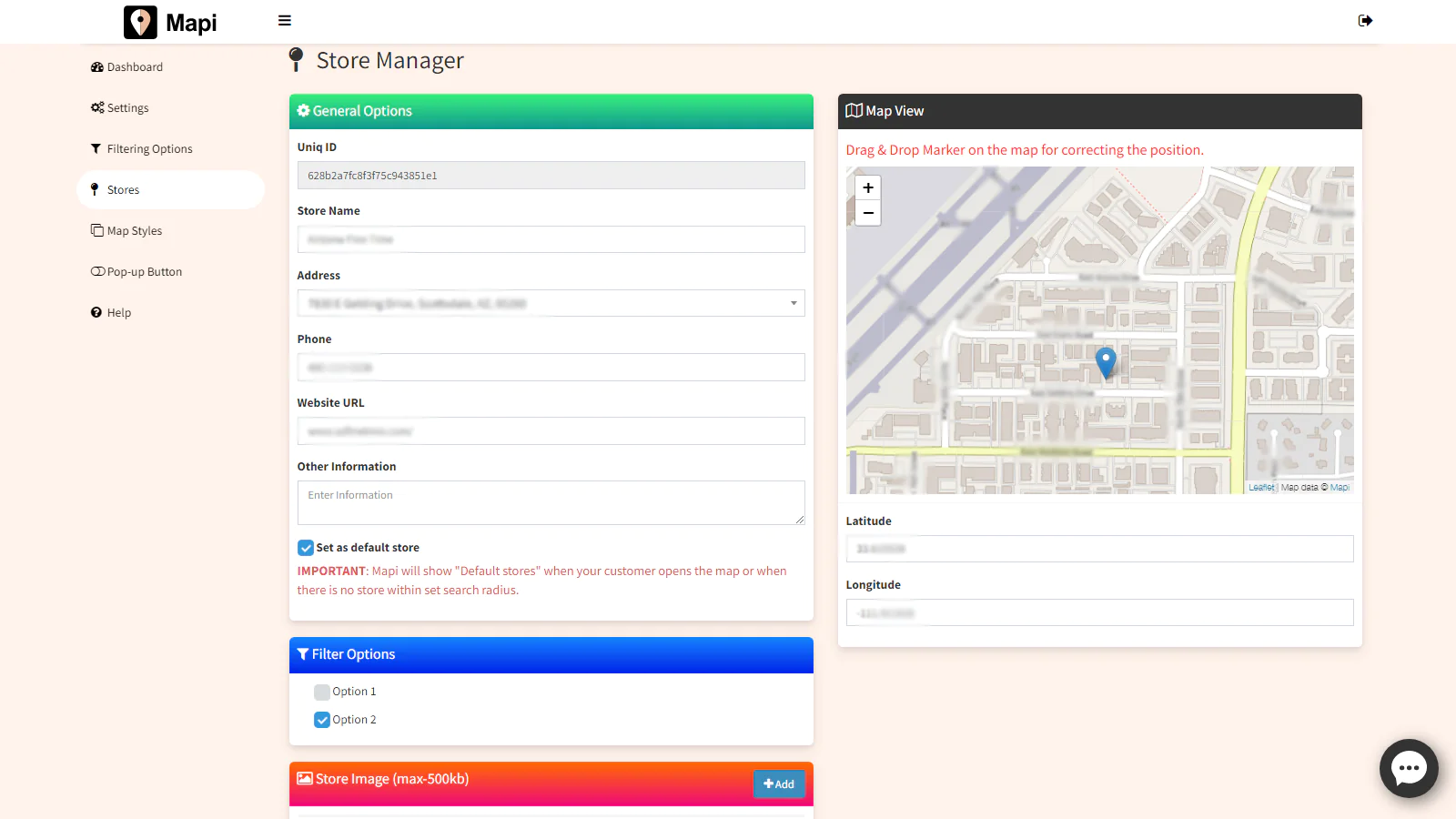1456x819 pixels.
Task: Click the Other Information textarea
Action: click(551, 502)
